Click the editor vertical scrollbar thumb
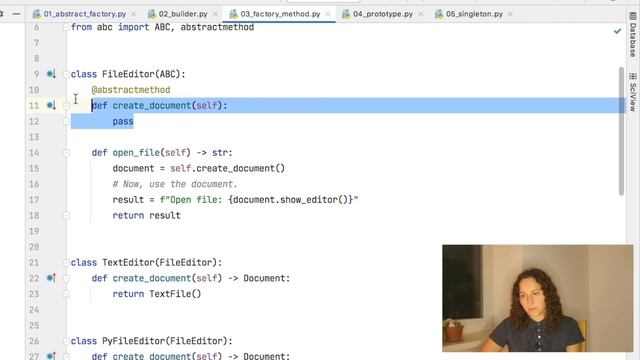This screenshot has width=640, height=360. pyautogui.click(x=621, y=131)
